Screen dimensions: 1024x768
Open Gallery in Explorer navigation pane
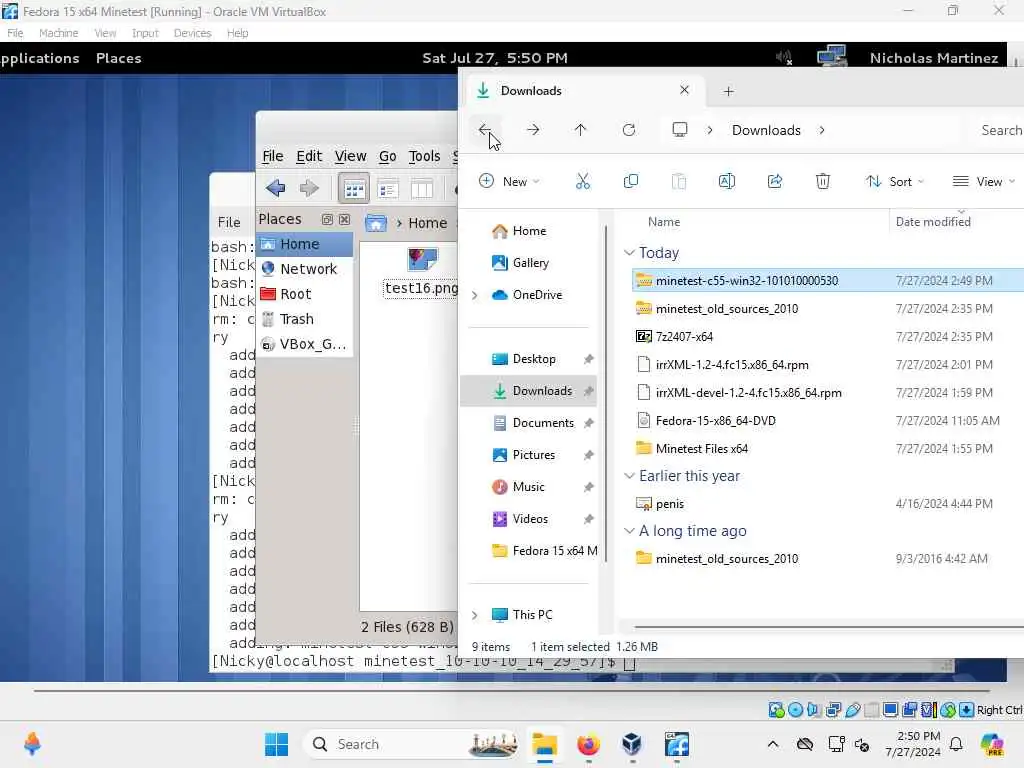(x=530, y=263)
